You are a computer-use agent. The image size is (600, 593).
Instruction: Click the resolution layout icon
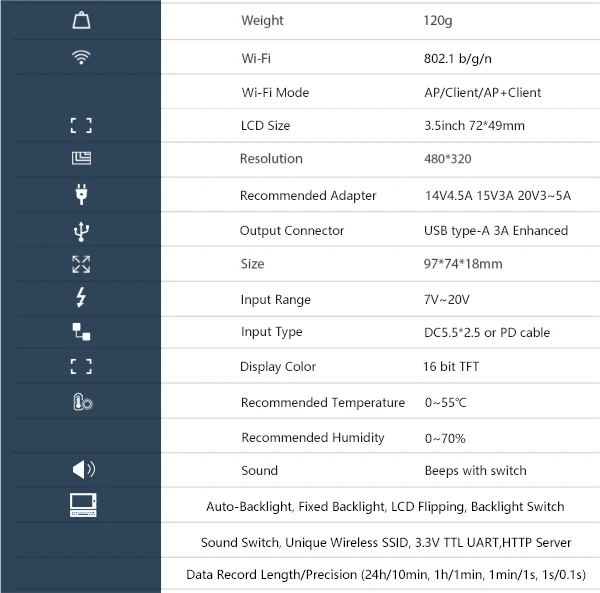tap(82, 158)
